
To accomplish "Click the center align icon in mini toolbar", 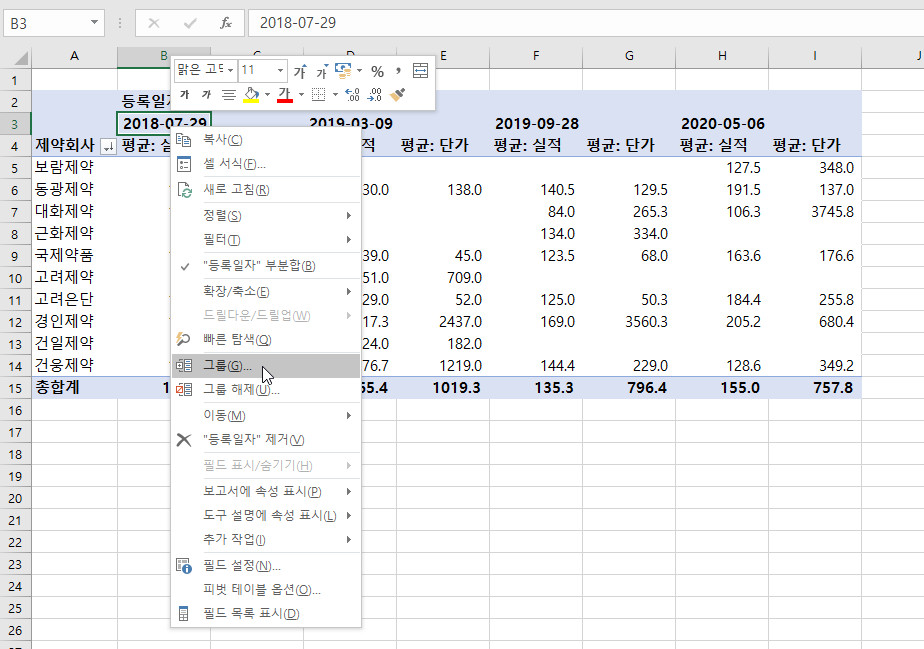I will tap(228, 95).
